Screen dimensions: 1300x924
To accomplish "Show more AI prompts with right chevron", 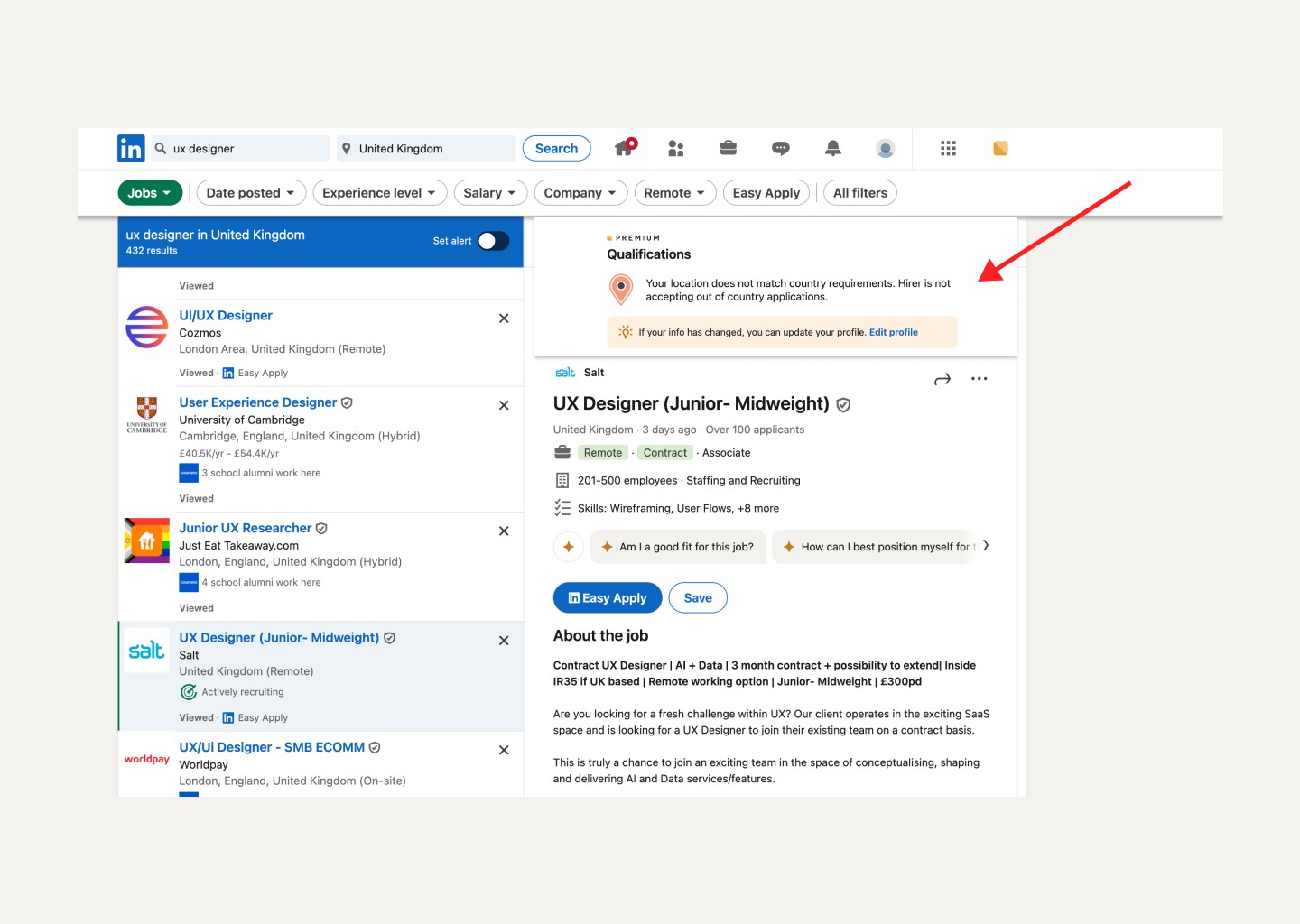I will 986,546.
